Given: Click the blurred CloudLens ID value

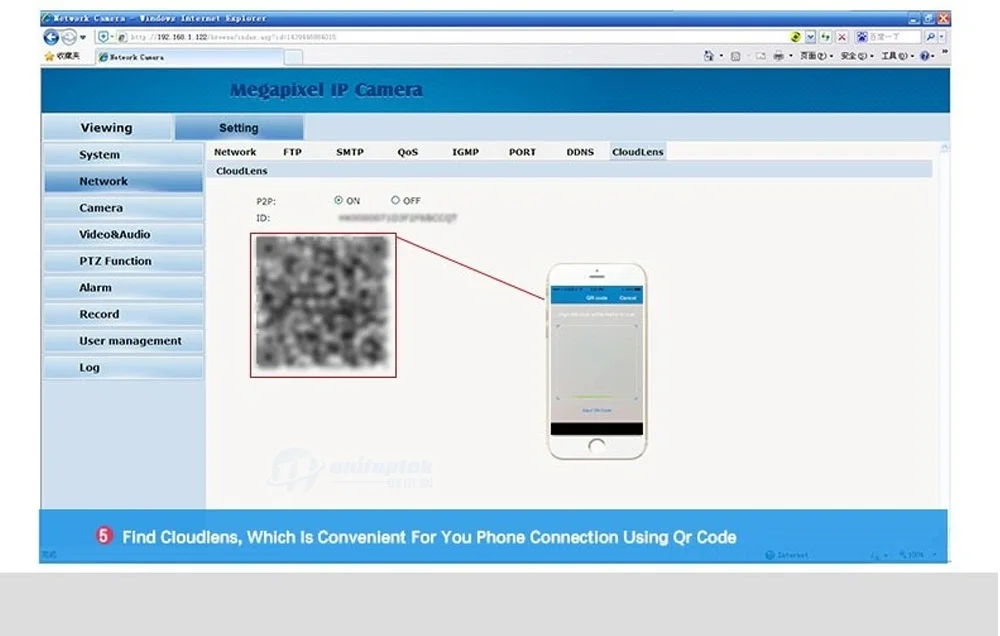Looking at the screenshot, I should [397, 218].
